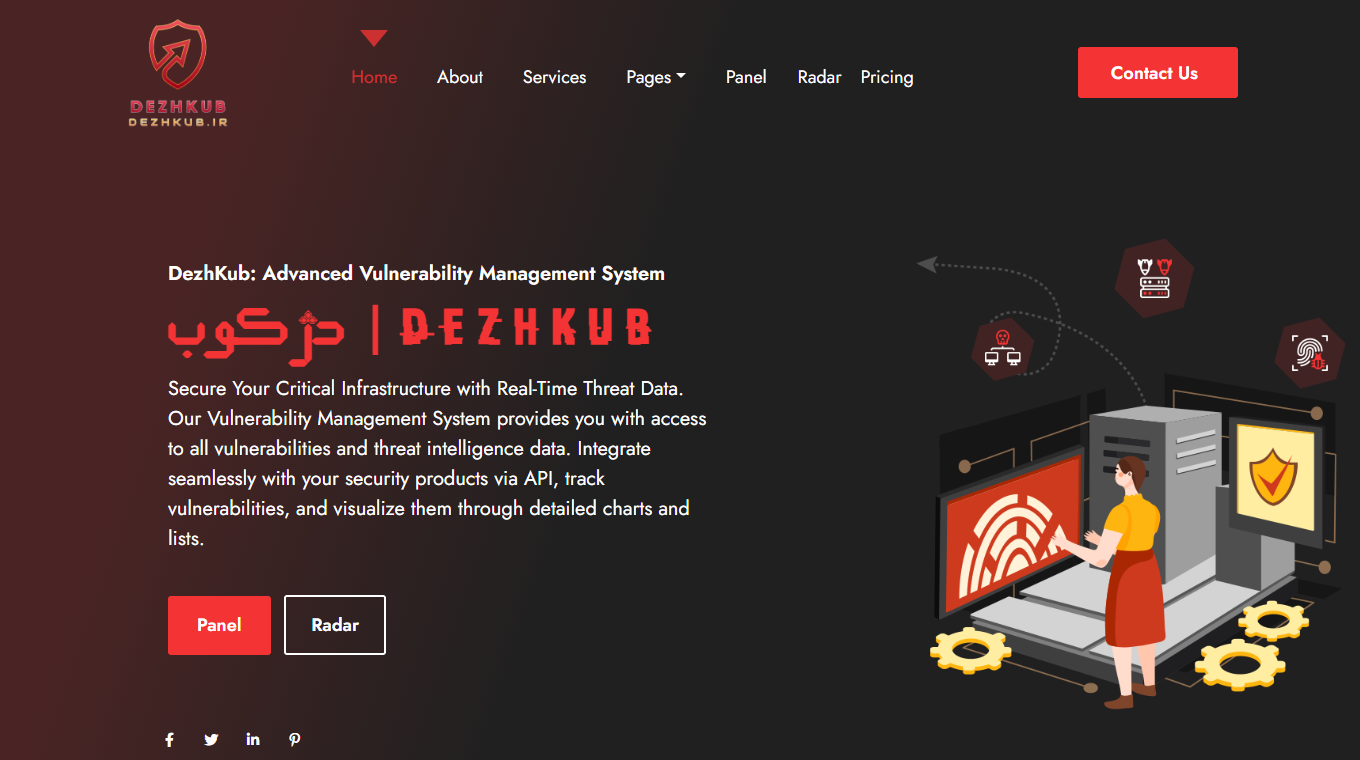Image resolution: width=1360 pixels, height=760 pixels.
Task: Select Radar in the top navigation
Action: [x=819, y=77]
